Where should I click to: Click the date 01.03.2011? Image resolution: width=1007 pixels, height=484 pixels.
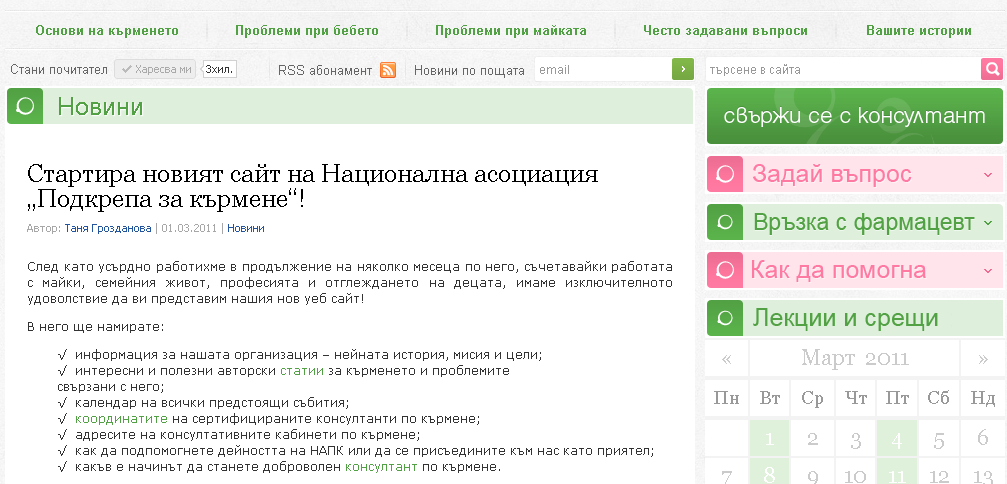(x=190, y=229)
